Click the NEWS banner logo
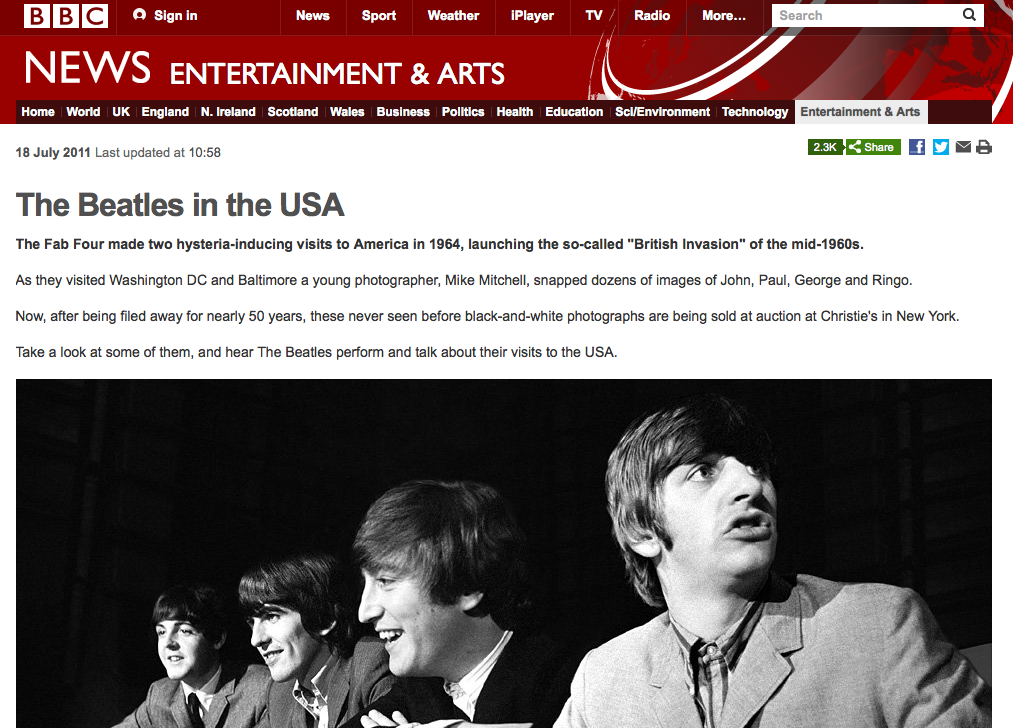 click(87, 68)
